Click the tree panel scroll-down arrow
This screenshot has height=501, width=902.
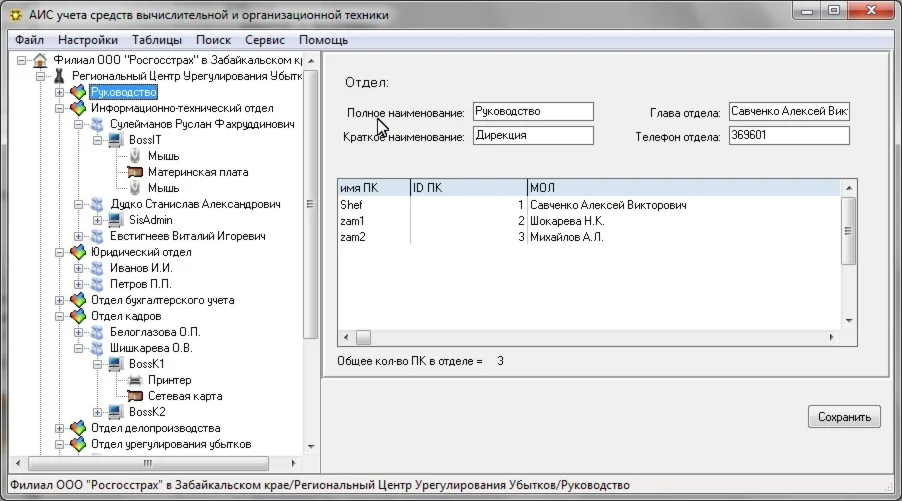[311, 446]
